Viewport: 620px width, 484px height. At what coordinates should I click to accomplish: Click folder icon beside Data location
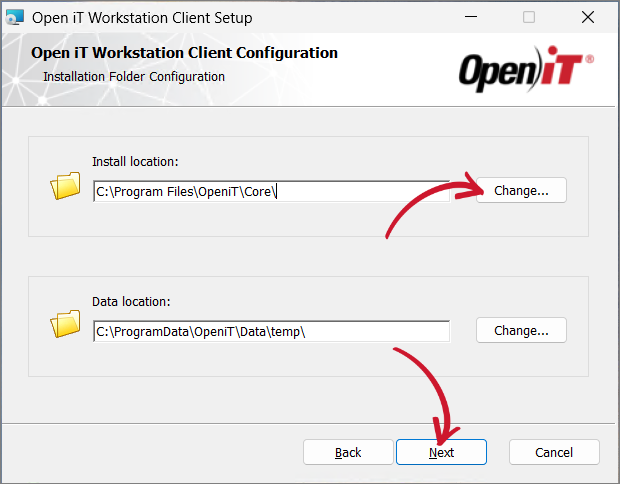click(x=65, y=324)
